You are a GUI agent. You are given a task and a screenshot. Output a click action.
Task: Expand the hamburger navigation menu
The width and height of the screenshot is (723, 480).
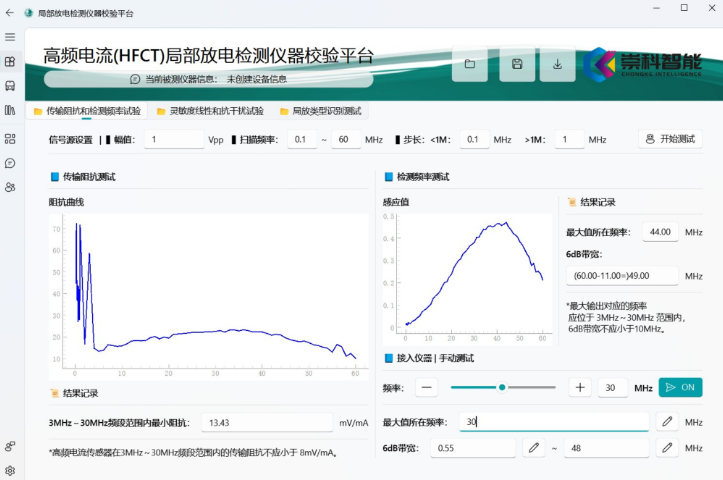click(10, 36)
